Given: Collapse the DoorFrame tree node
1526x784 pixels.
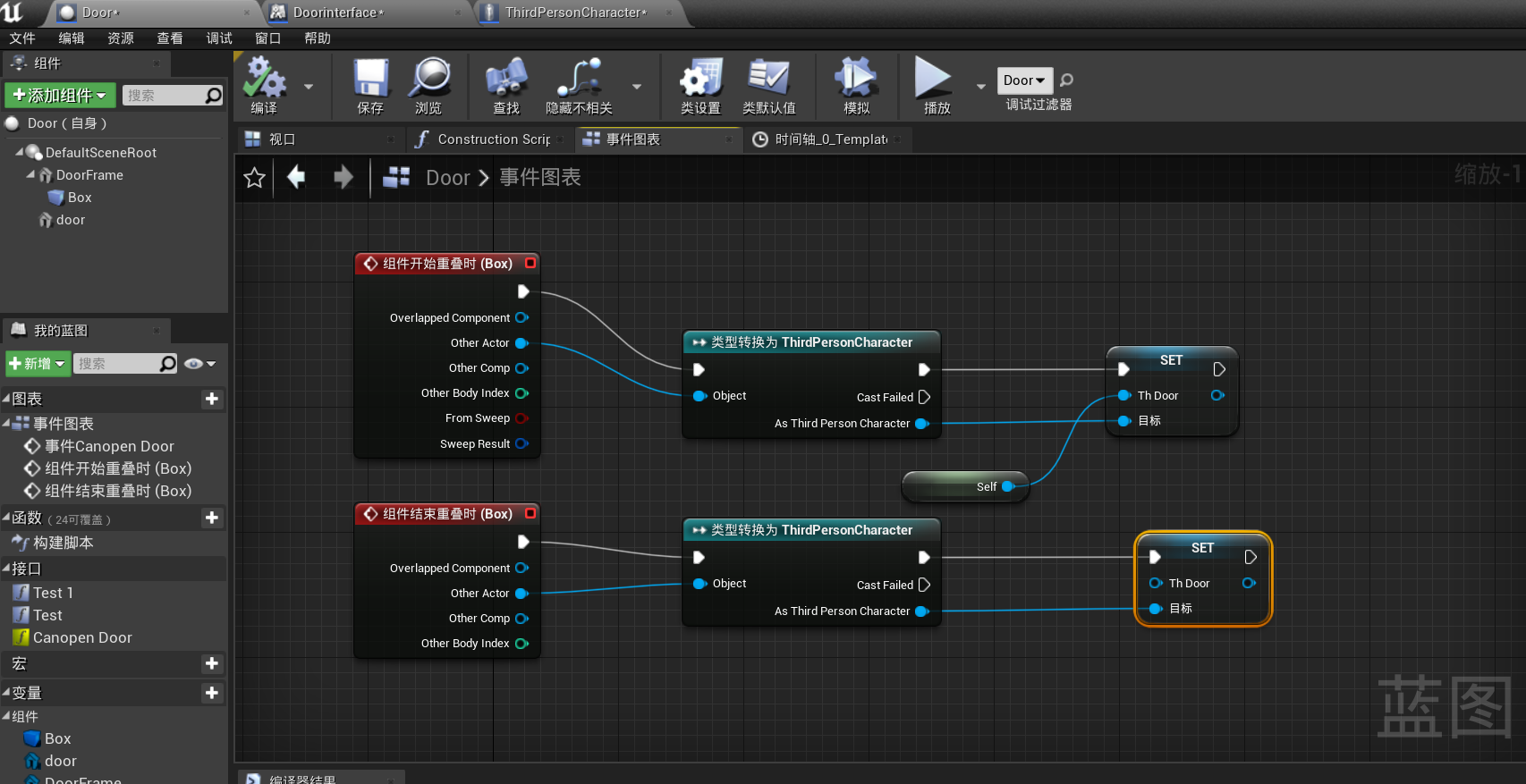Looking at the screenshot, I should point(31,175).
